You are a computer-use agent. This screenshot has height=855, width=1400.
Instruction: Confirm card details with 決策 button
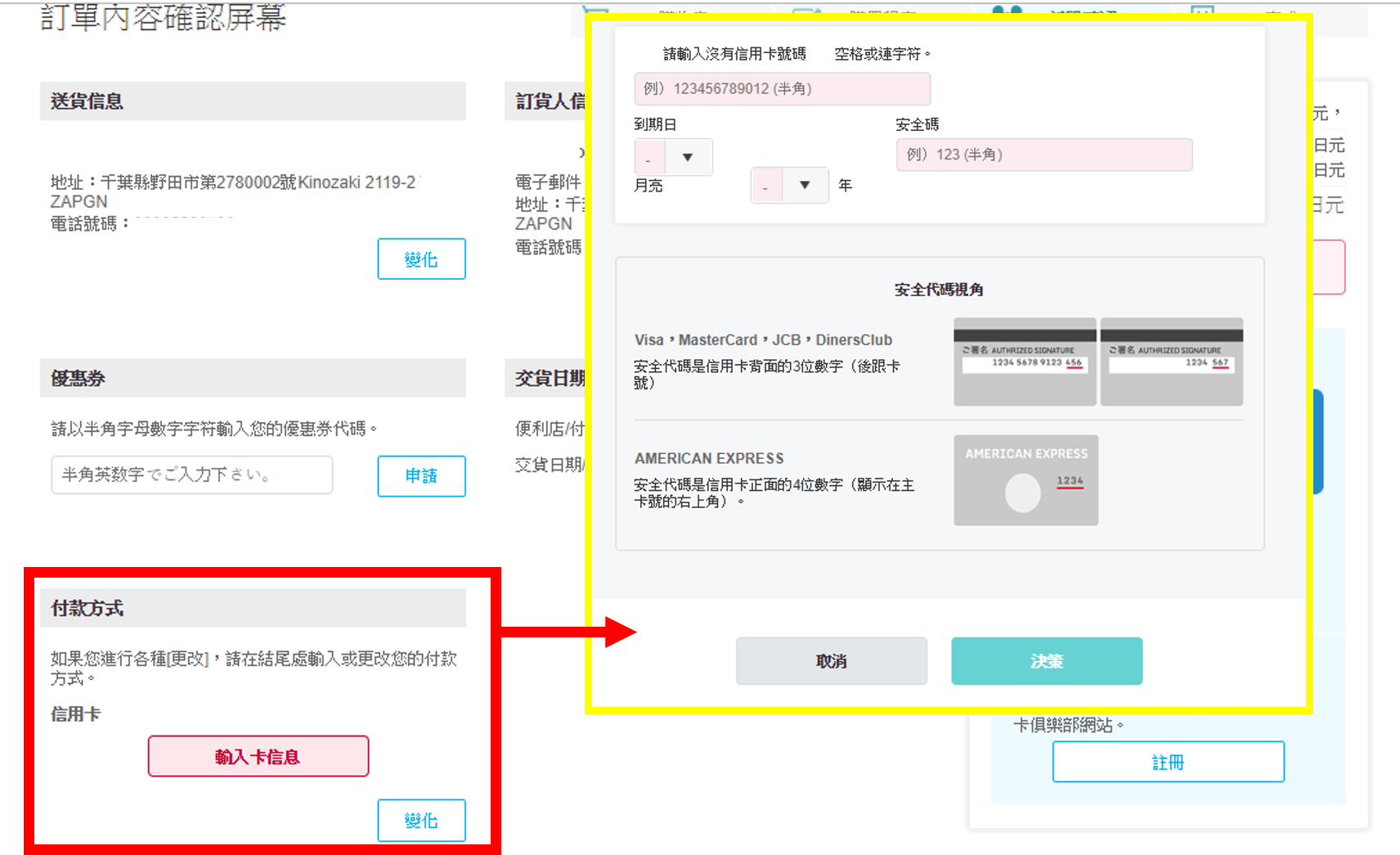[x=1046, y=661]
